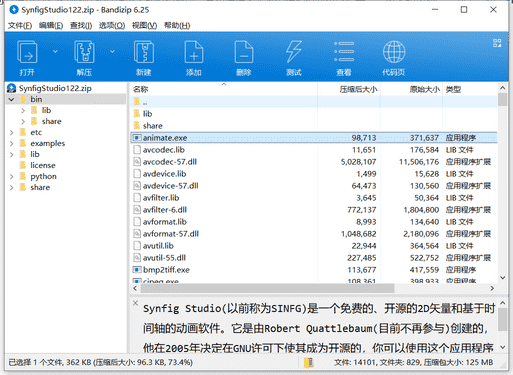Viewport: 513px width, 375px height.
Task: Sort by 类型 column header
Action: click(470, 89)
